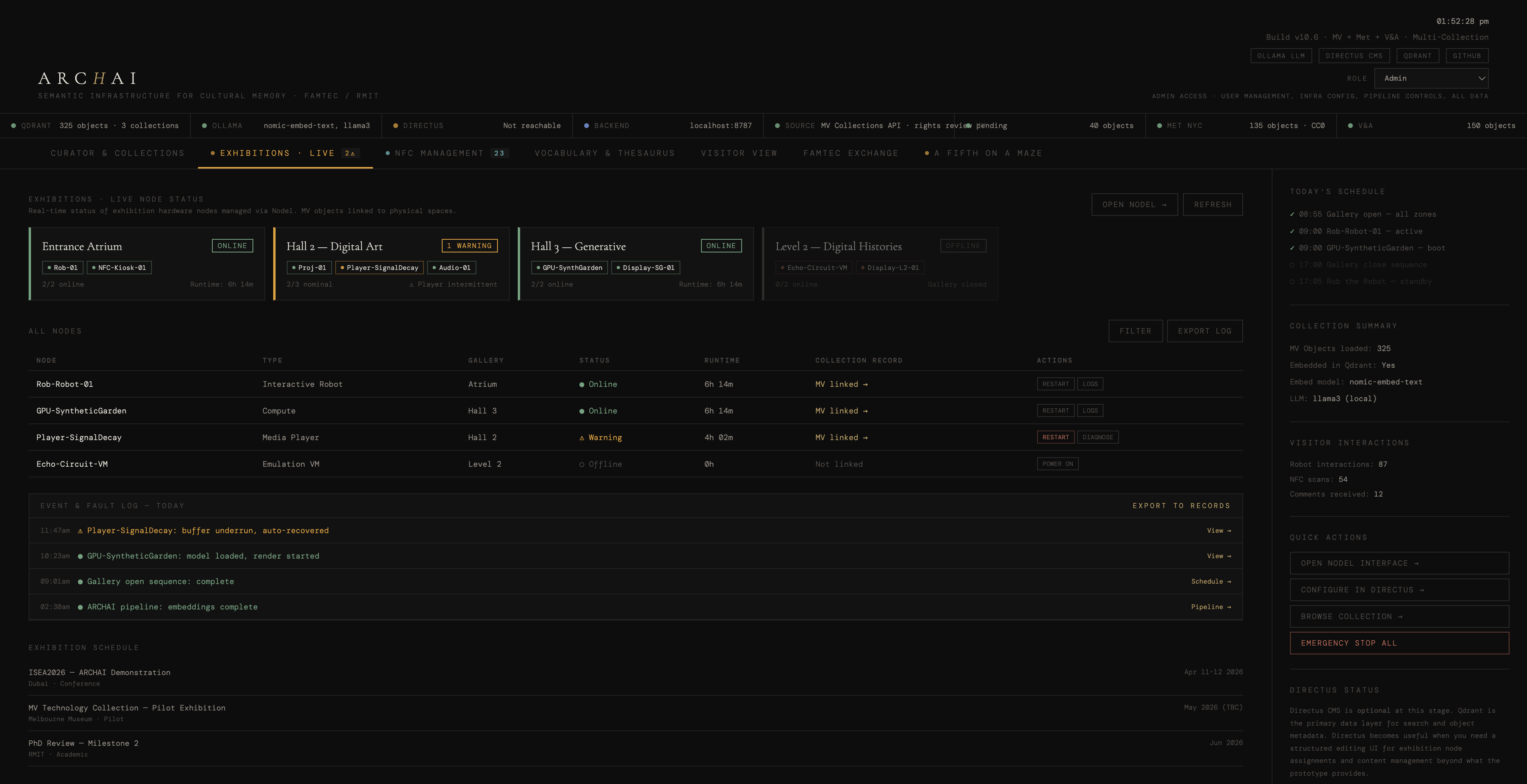Viewport: 1527px width, 784px height.
Task: Open A Fifth on a Maze tab
Action: pos(983,153)
